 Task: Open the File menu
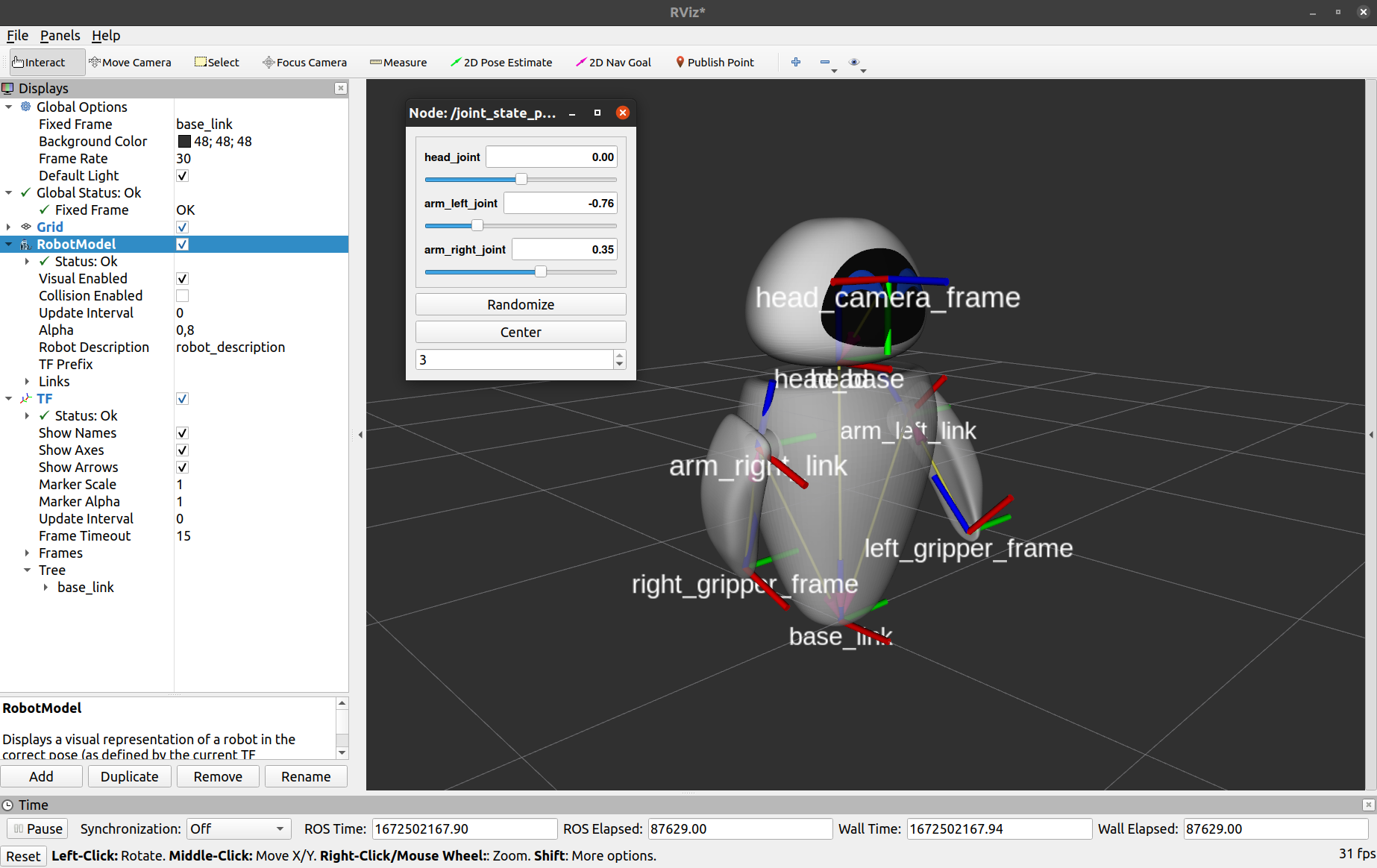(17, 35)
